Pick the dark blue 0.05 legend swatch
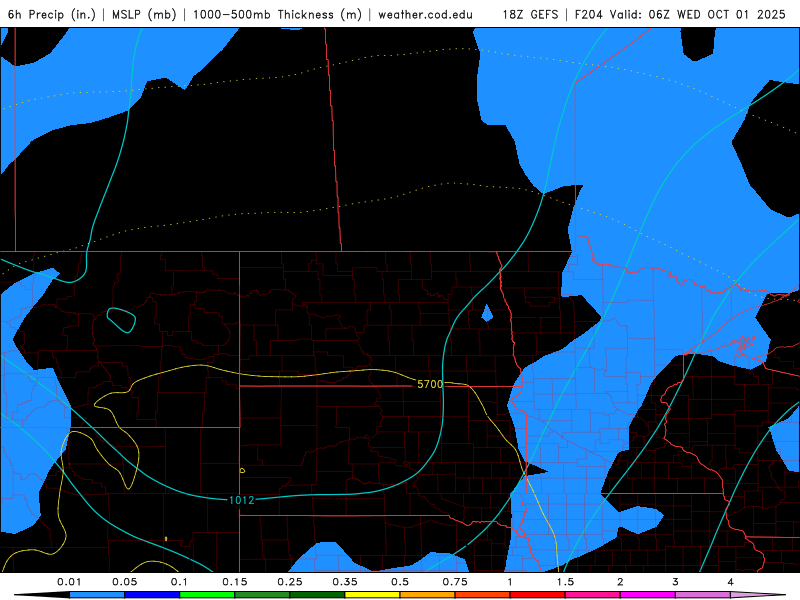This screenshot has width=800, height=600. pyautogui.click(x=152, y=595)
